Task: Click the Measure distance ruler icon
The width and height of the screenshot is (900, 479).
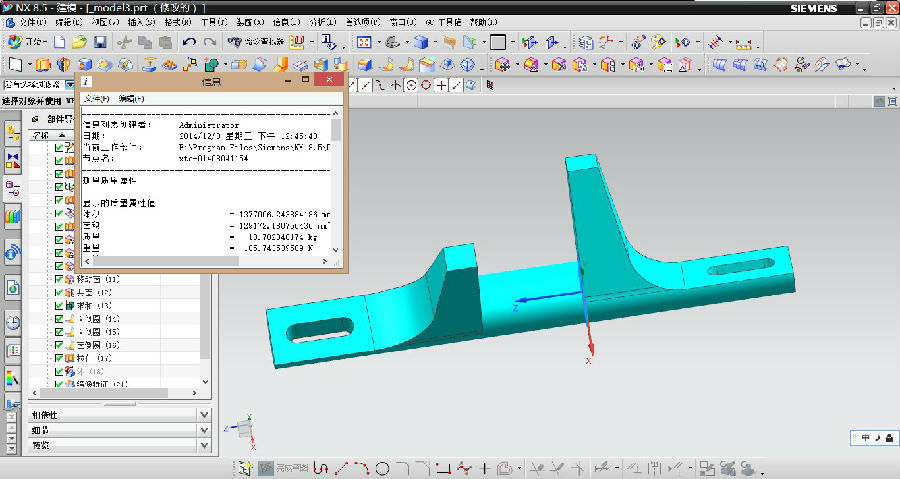Action: [x=716, y=42]
